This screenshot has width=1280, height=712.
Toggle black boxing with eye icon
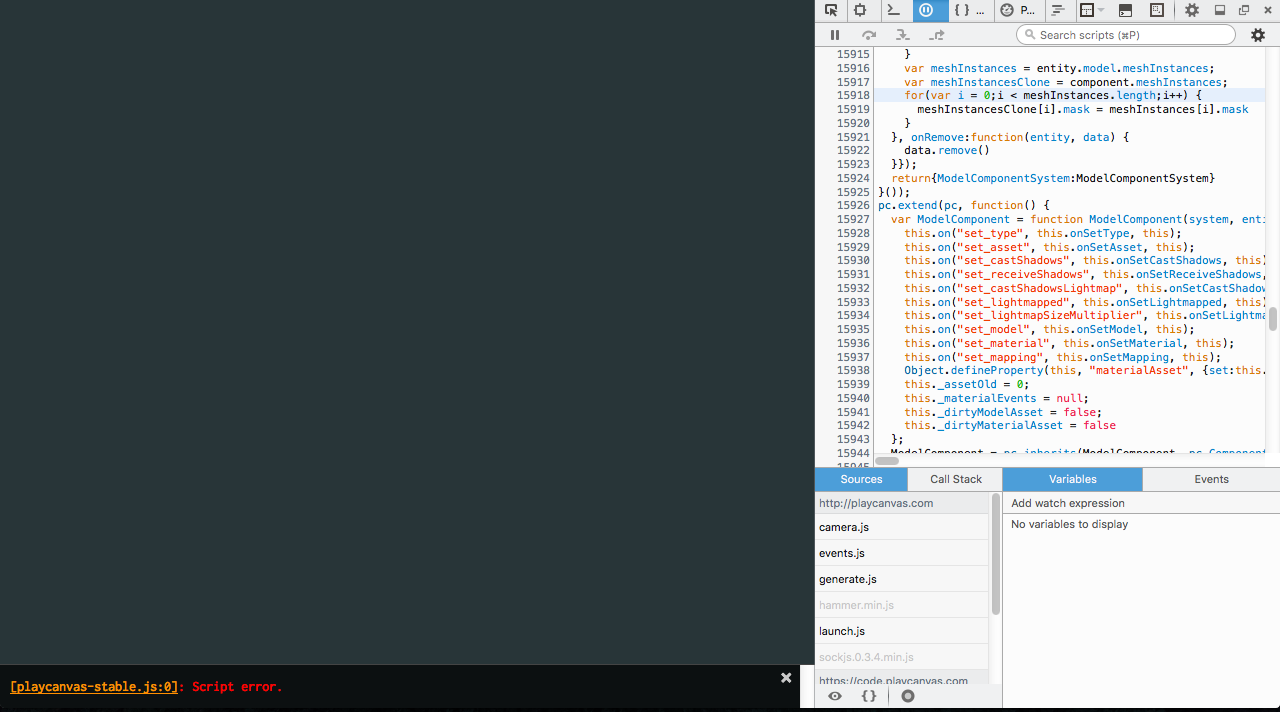835,696
